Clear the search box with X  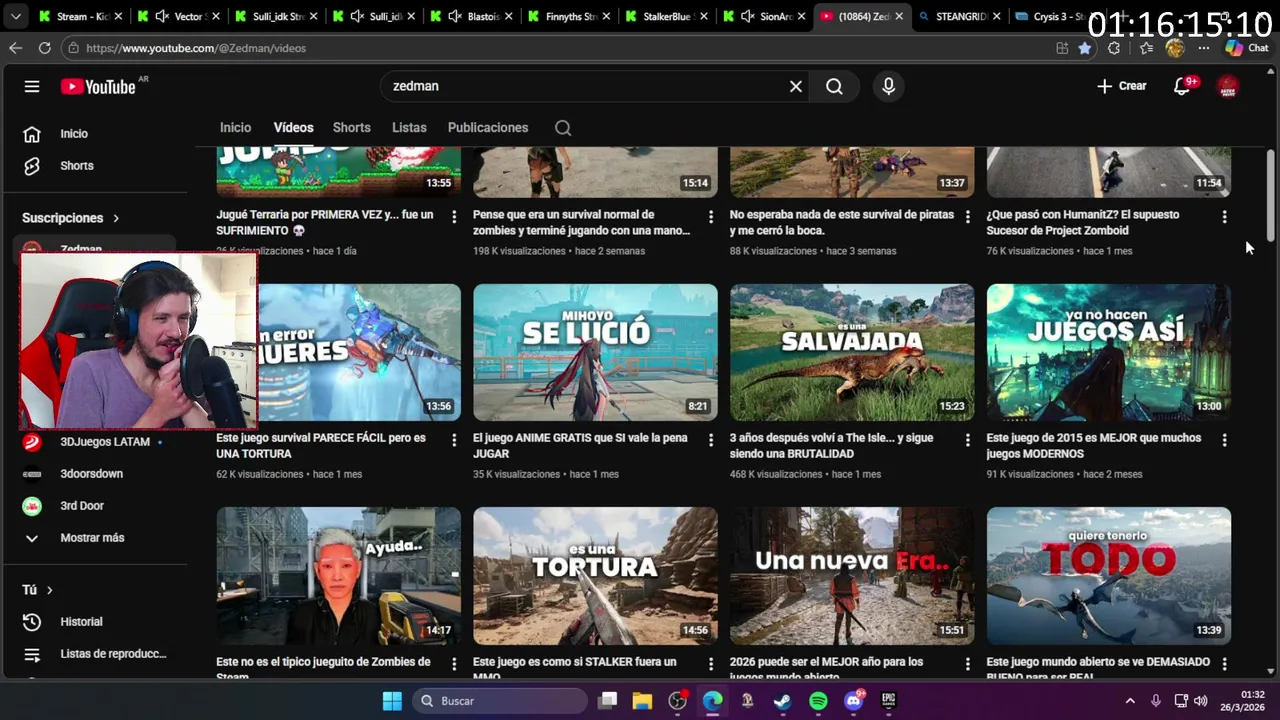(796, 86)
